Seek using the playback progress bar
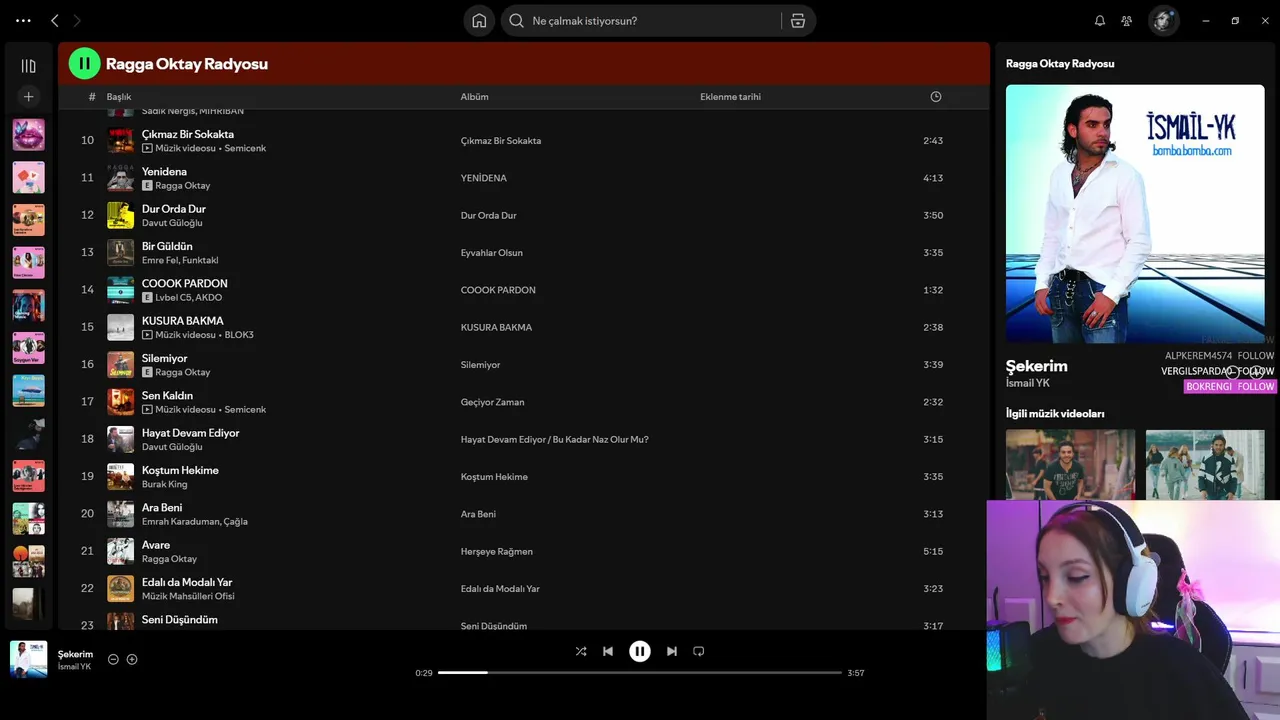The width and height of the screenshot is (1280, 720). click(x=640, y=673)
